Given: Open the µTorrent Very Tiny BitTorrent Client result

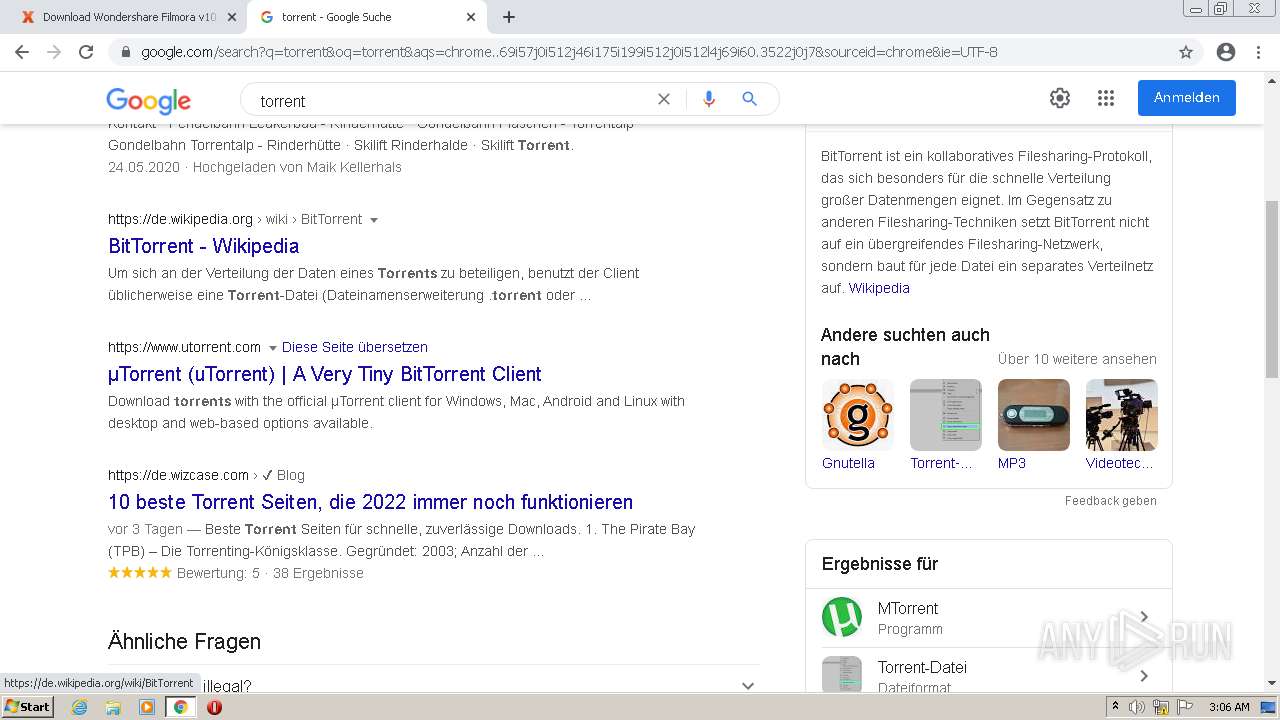Looking at the screenshot, I should coord(325,374).
